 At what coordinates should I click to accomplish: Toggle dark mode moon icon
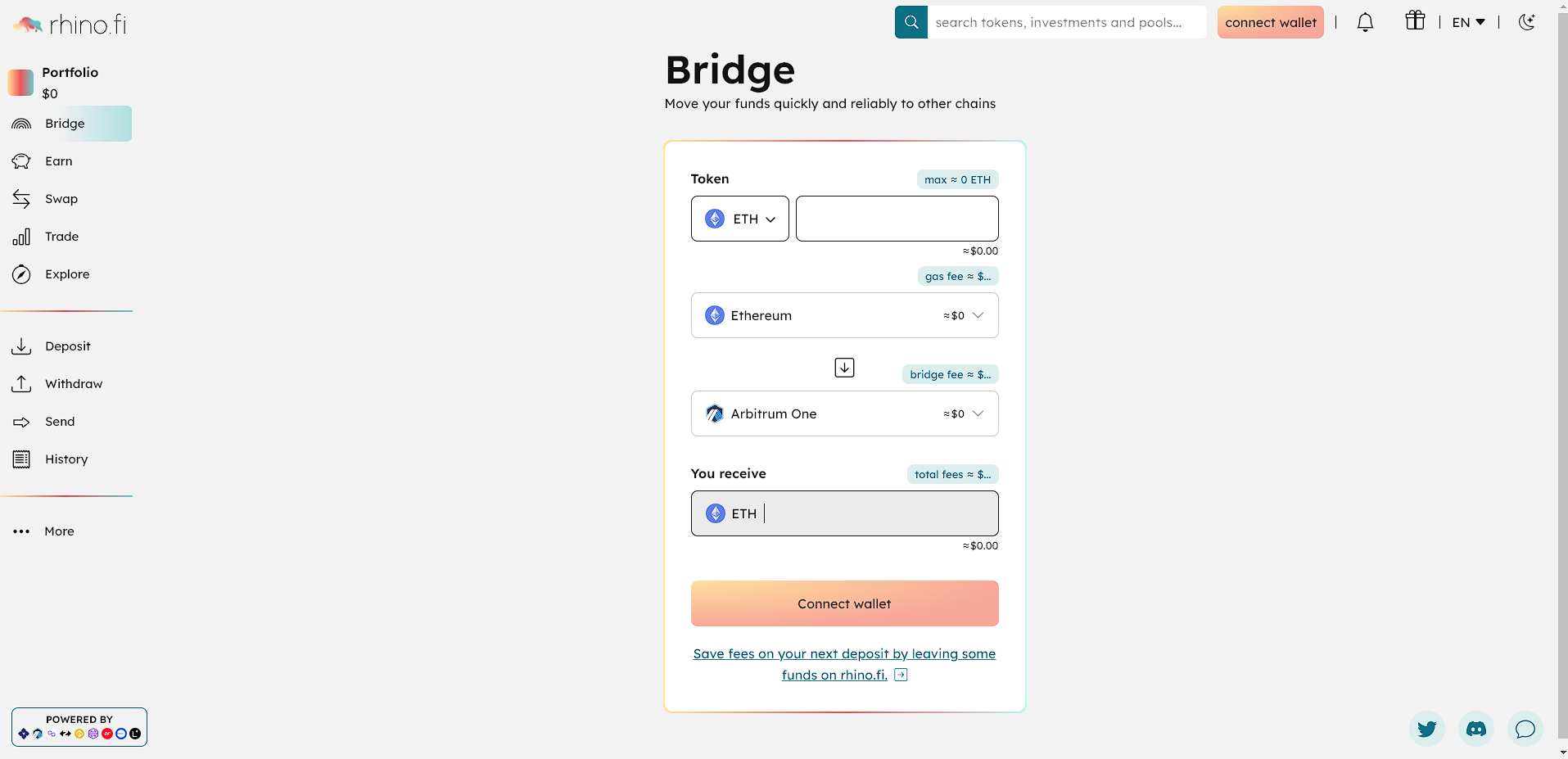click(x=1527, y=22)
